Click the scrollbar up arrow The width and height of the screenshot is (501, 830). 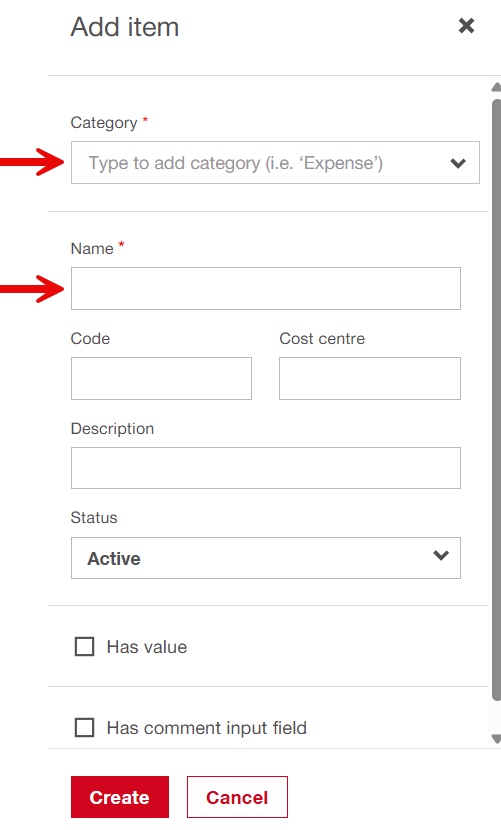click(x=496, y=87)
